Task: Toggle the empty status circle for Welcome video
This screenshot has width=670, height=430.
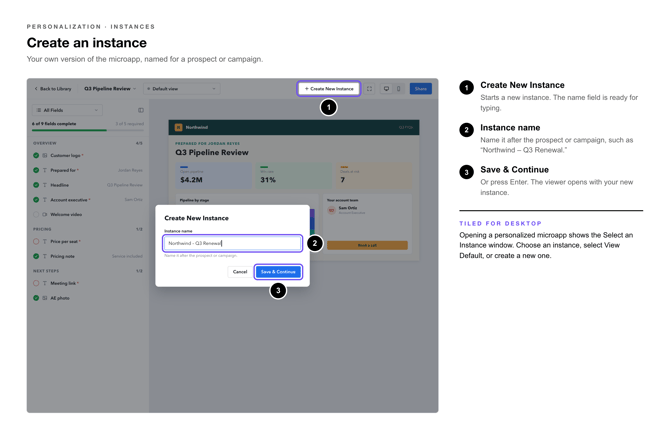Action: pos(36,215)
